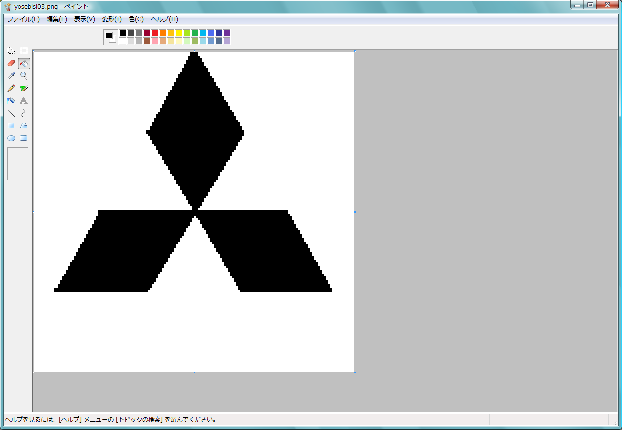Pick the Fill With Color bucket tool
Image resolution: width=622 pixels, height=430 pixels.
point(24,63)
